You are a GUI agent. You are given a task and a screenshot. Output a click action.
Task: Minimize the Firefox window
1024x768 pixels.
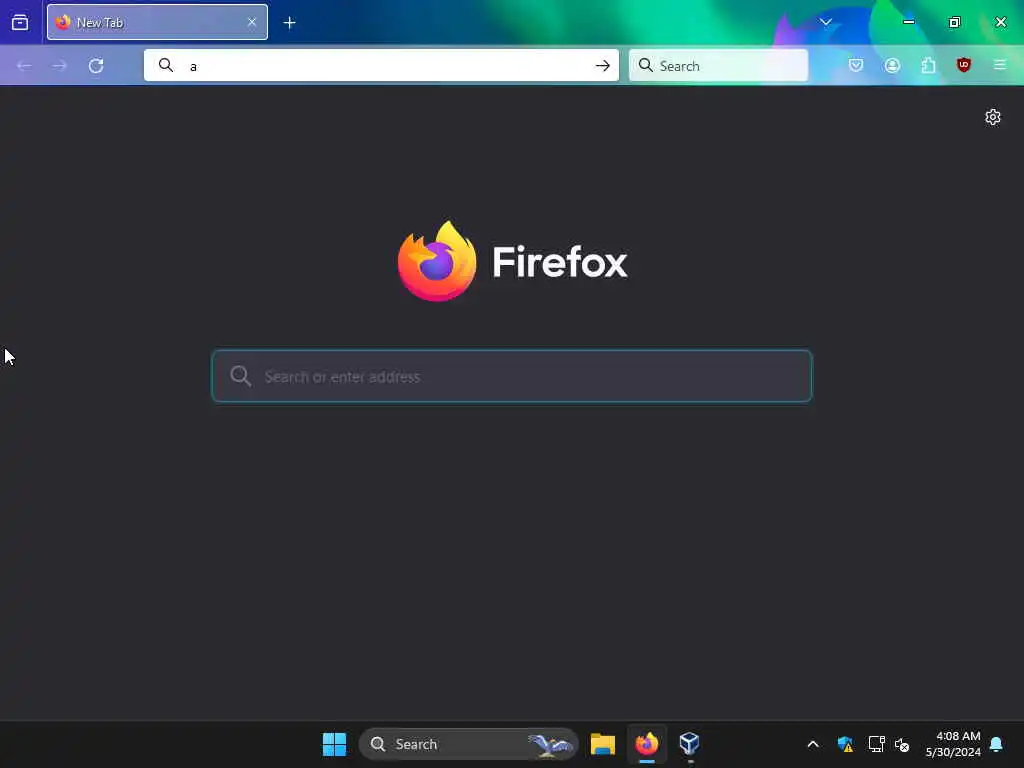pyautogui.click(x=908, y=22)
